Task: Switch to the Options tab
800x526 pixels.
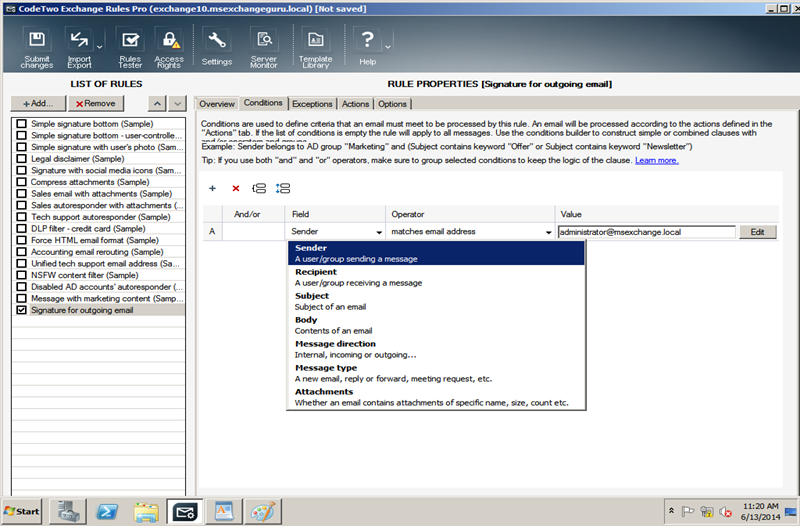Action: click(x=392, y=104)
